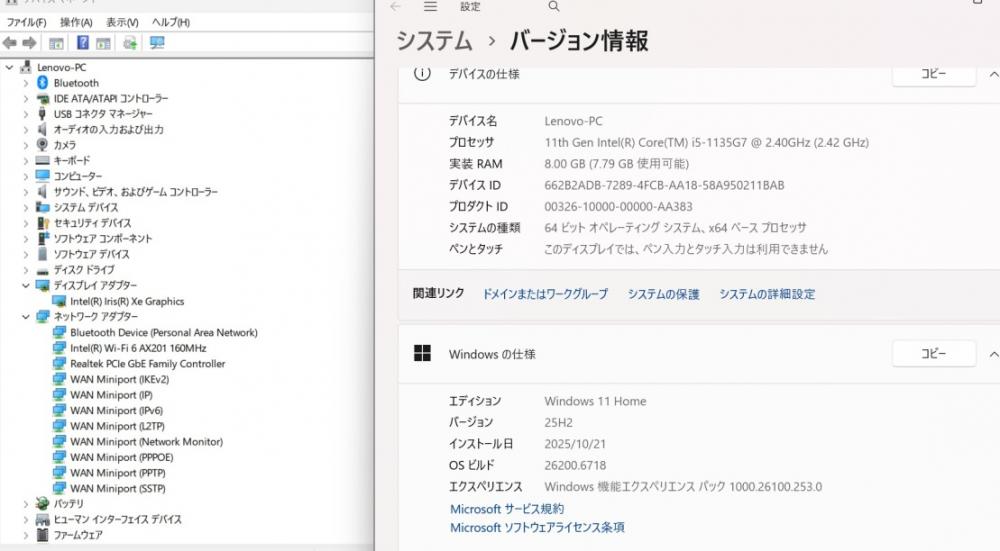Click product ID 00326-10000-00000-AA383
This screenshot has height=551, width=1000.
click(x=618, y=207)
